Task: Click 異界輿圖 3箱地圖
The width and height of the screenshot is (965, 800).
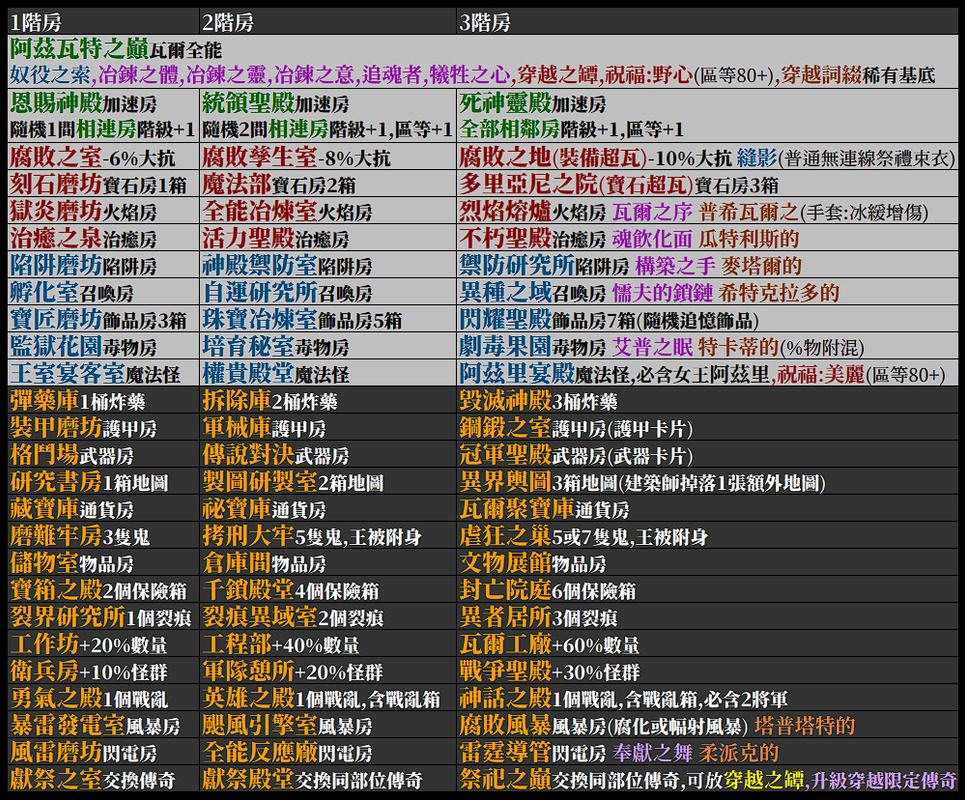Action: (x=707, y=482)
